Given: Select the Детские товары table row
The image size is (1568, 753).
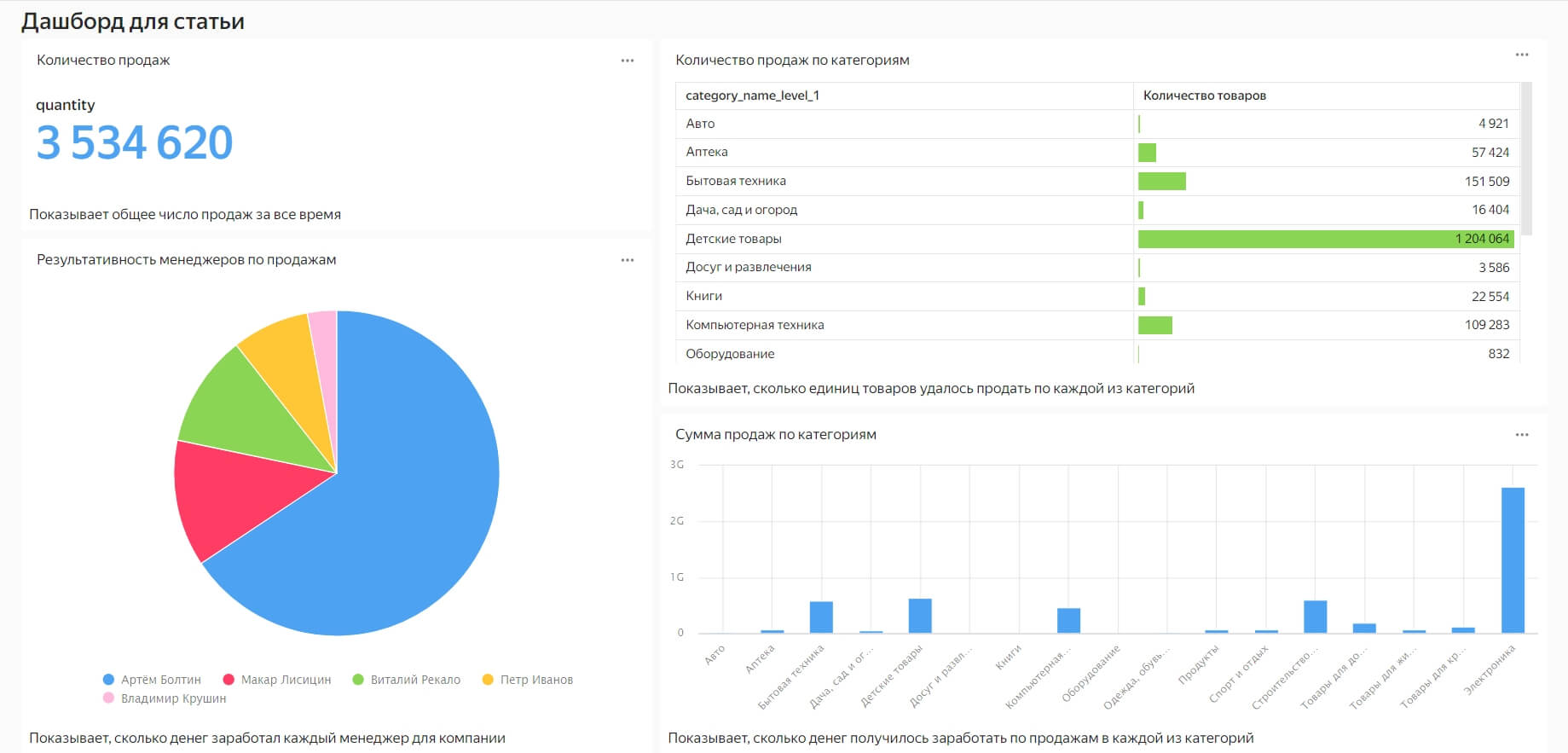Looking at the screenshot, I should point(1097,239).
